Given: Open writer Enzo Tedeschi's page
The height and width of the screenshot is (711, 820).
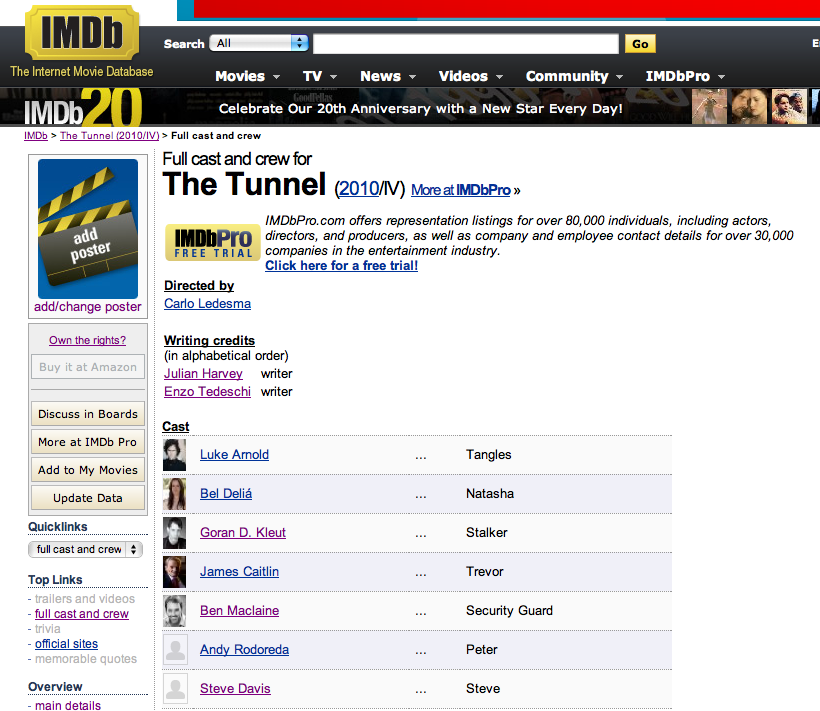Looking at the screenshot, I should tap(208, 392).
